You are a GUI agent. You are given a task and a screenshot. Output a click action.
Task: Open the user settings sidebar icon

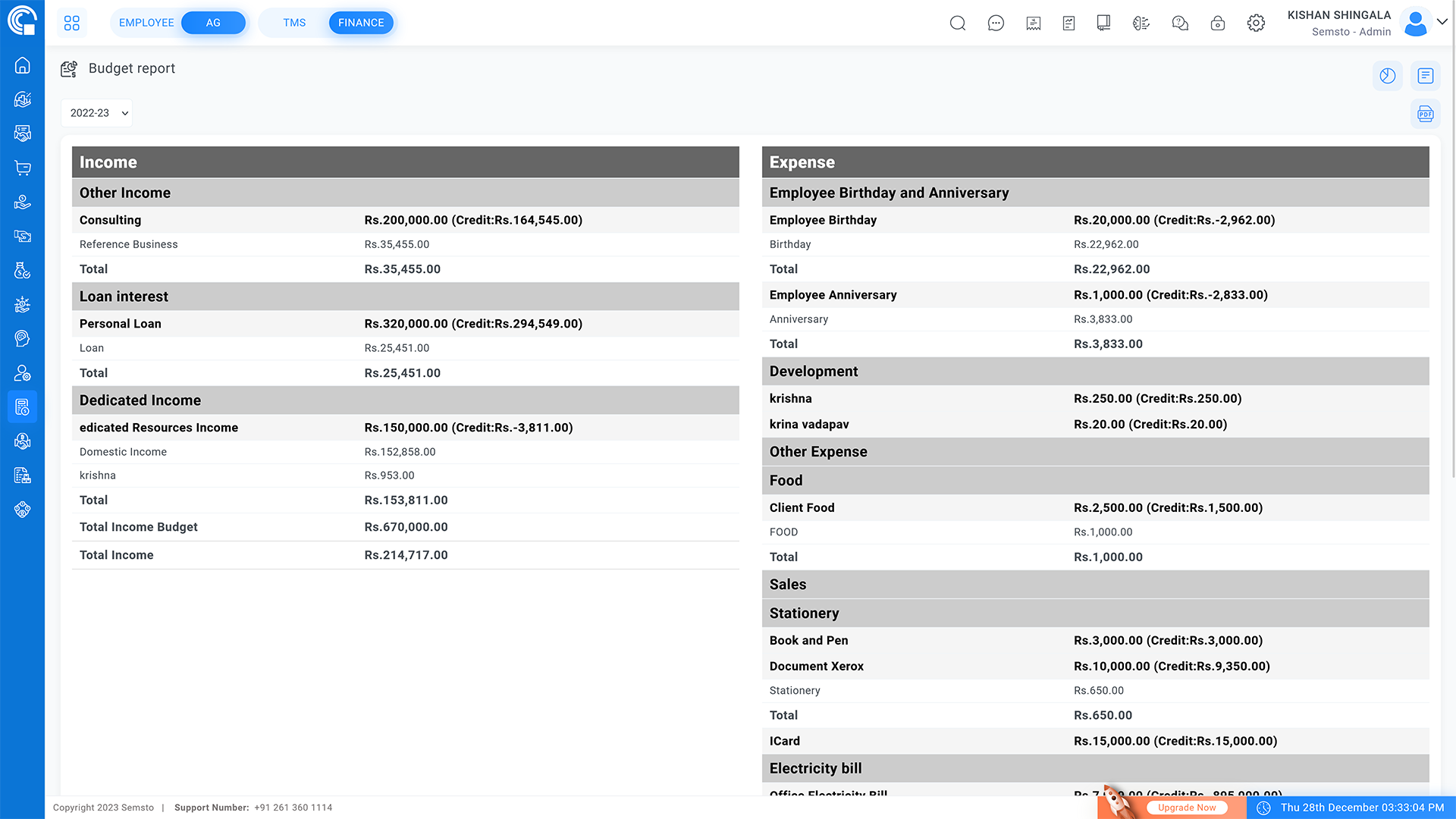[23, 372]
